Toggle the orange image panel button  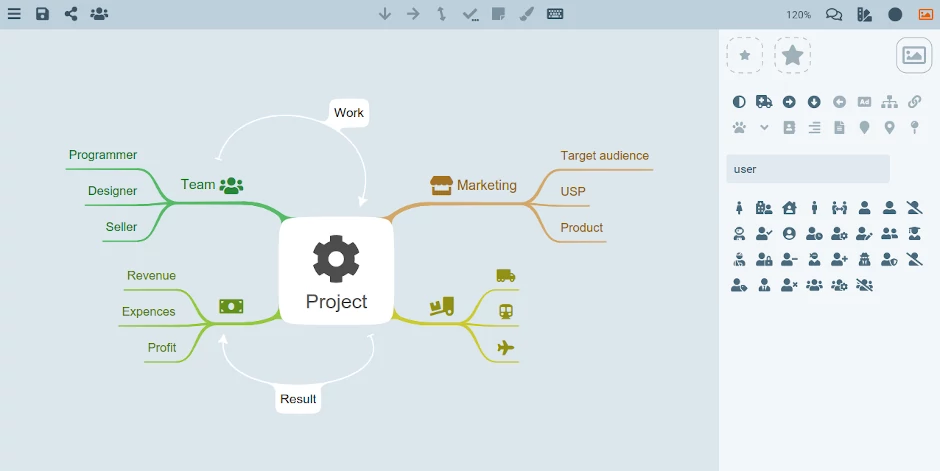pyautogui.click(x=926, y=14)
